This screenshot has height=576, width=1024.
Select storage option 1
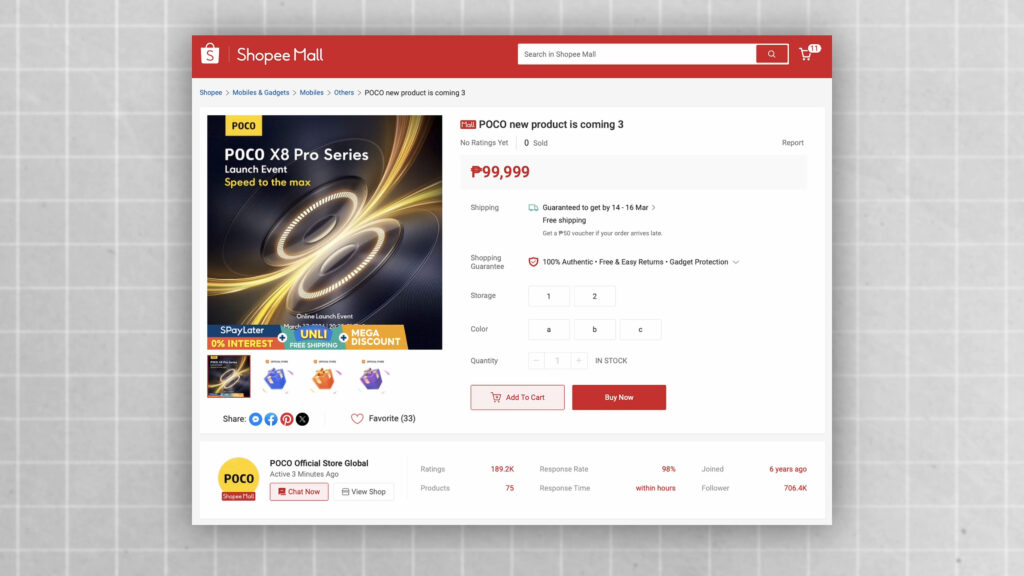click(x=549, y=296)
